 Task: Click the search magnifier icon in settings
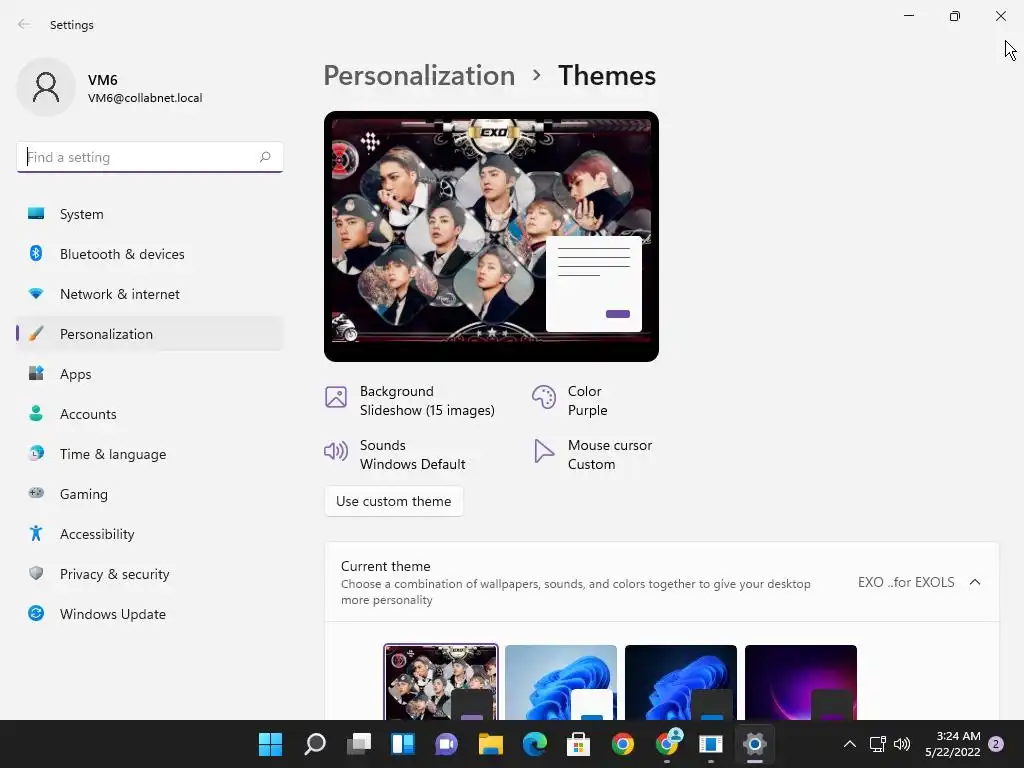click(x=264, y=157)
